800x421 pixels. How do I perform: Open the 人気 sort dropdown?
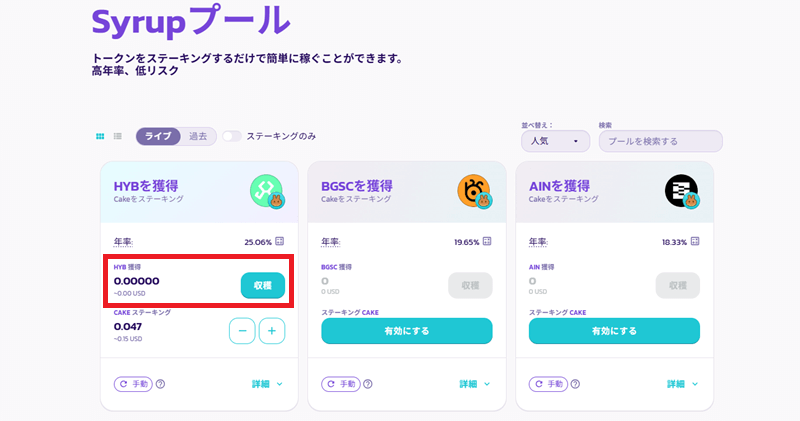555,141
